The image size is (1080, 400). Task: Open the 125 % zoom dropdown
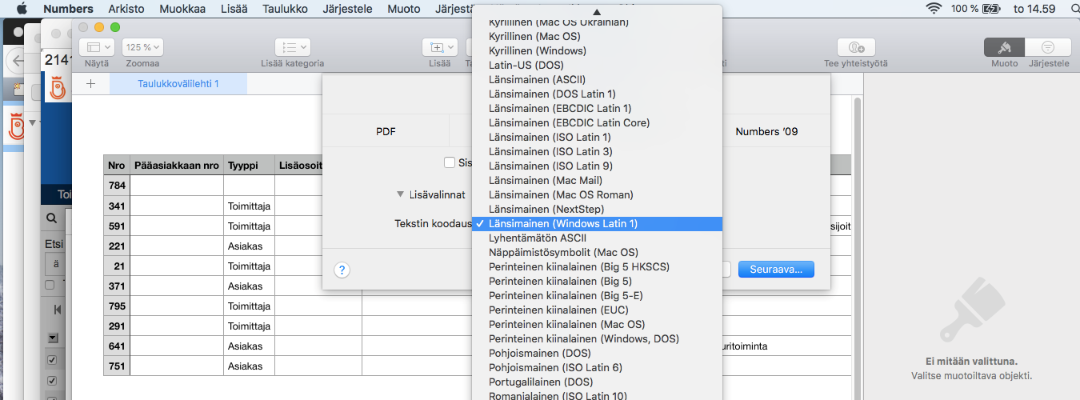pos(143,47)
